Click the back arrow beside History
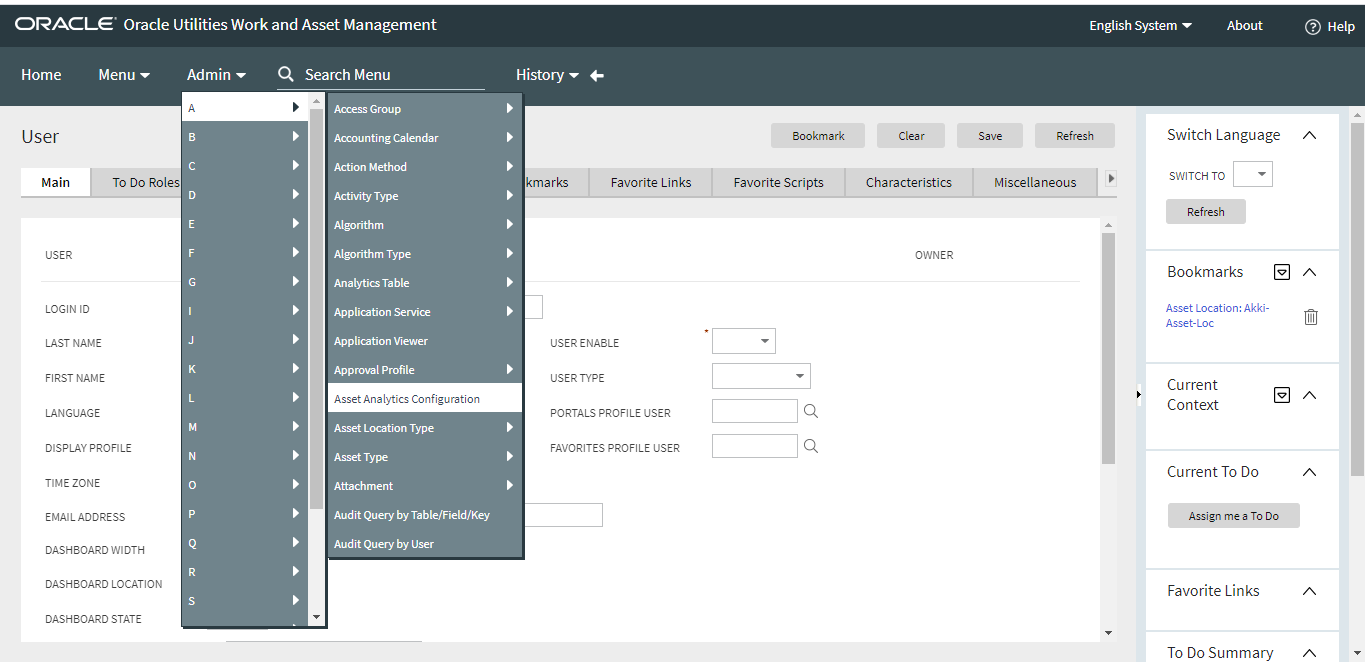 [x=596, y=74]
